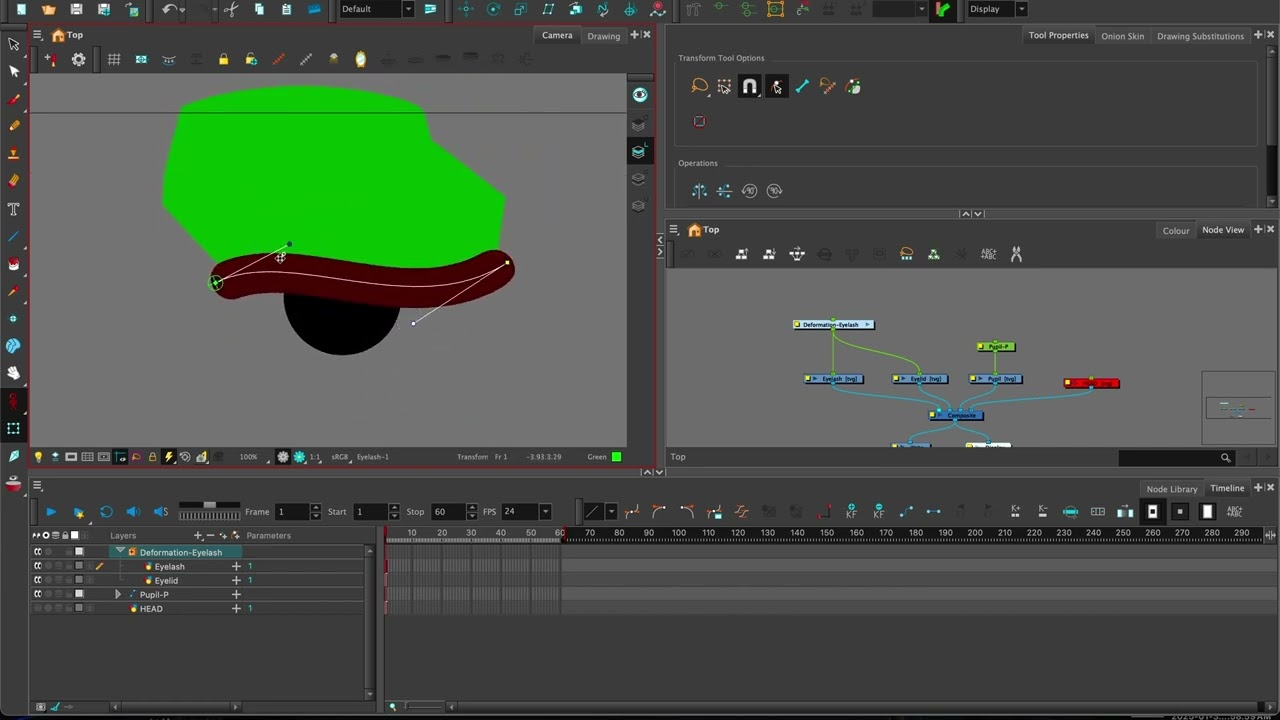The image size is (1280, 720).
Task: Click the New Scene icon in top toolbar
Action: tap(21, 9)
